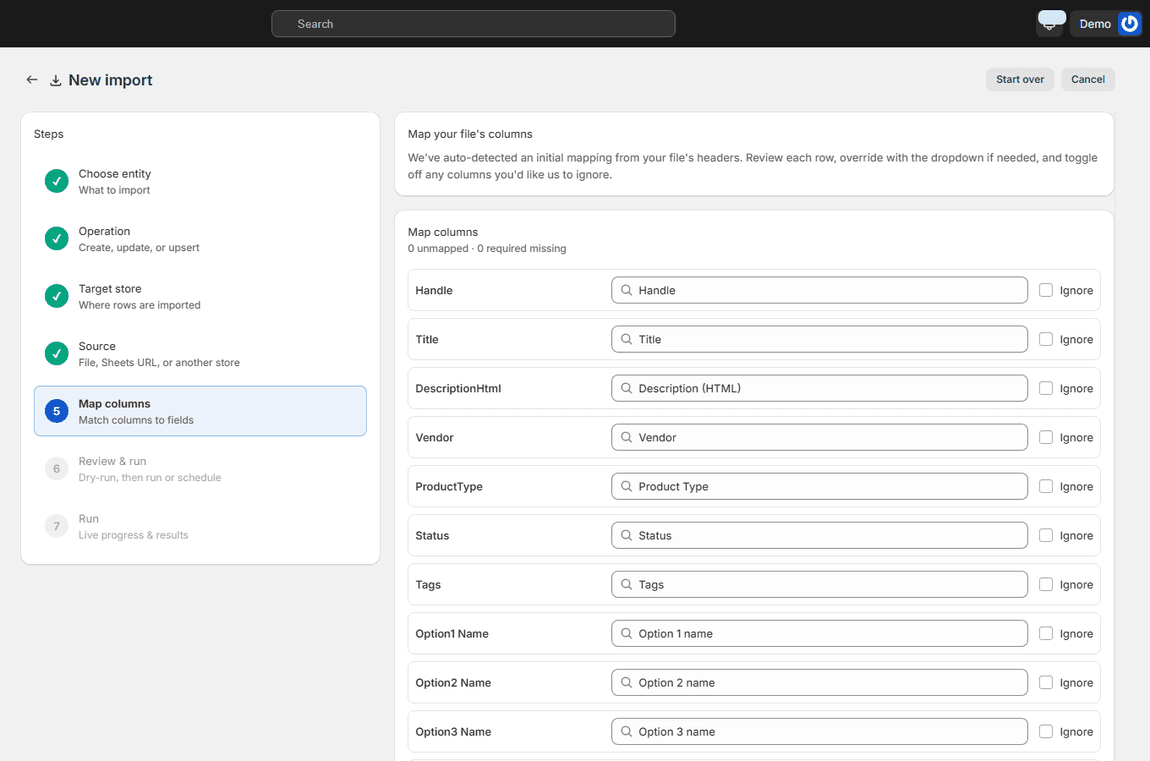Tick Ignore checkbox for Title row
Image resolution: width=1150 pixels, height=761 pixels.
(x=1046, y=339)
